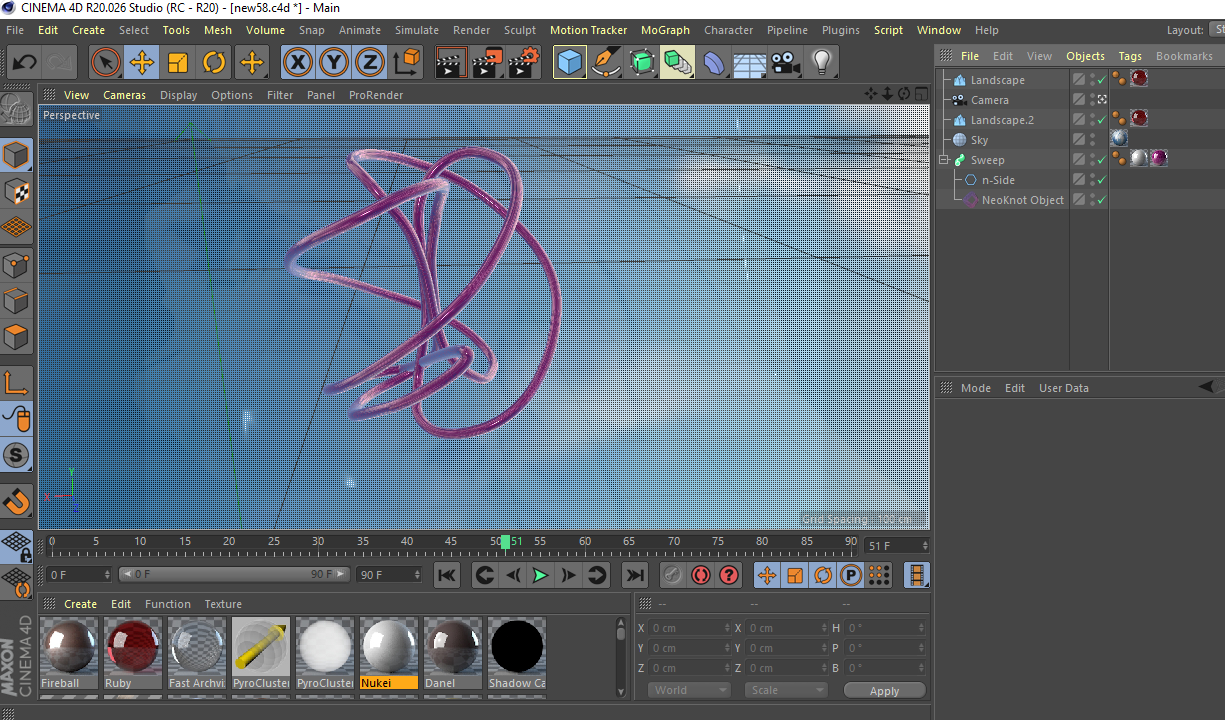This screenshot has width=1225, height=720.
Task: Open Attribute Manager Mode menu
Action: click(976, 388)
